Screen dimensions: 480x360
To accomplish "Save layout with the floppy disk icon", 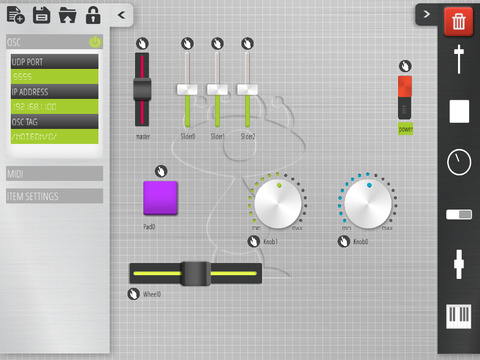I will (x=42, y=15).
